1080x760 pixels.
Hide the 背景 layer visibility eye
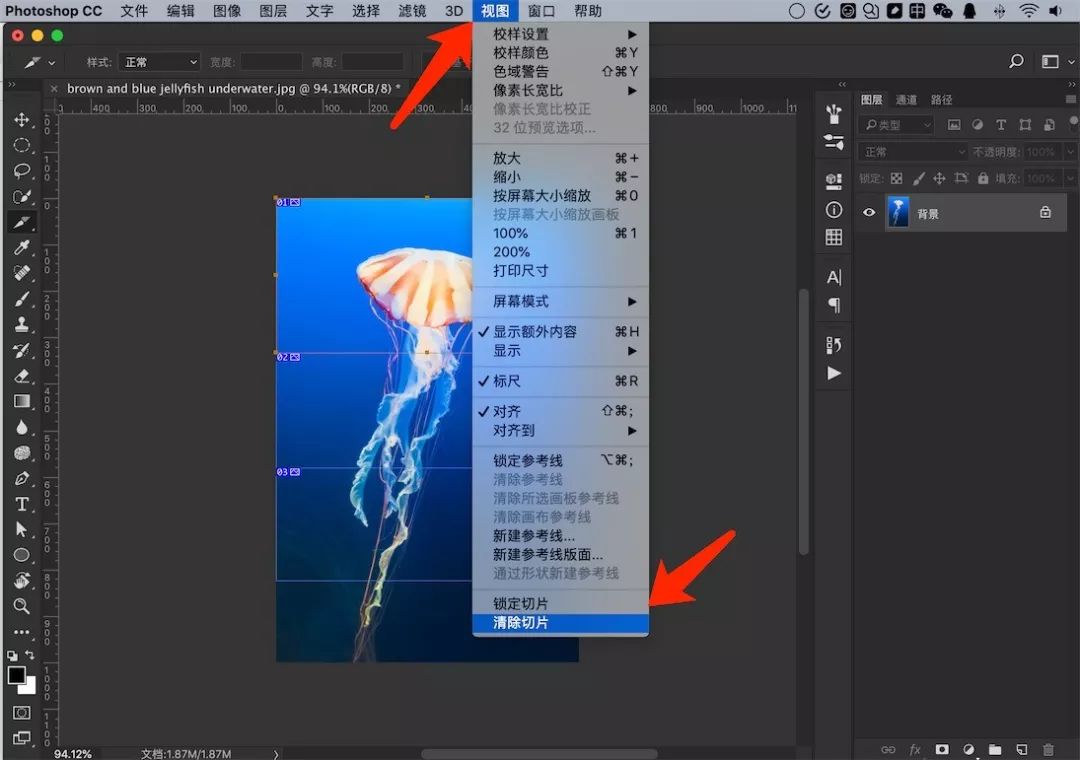869,212
